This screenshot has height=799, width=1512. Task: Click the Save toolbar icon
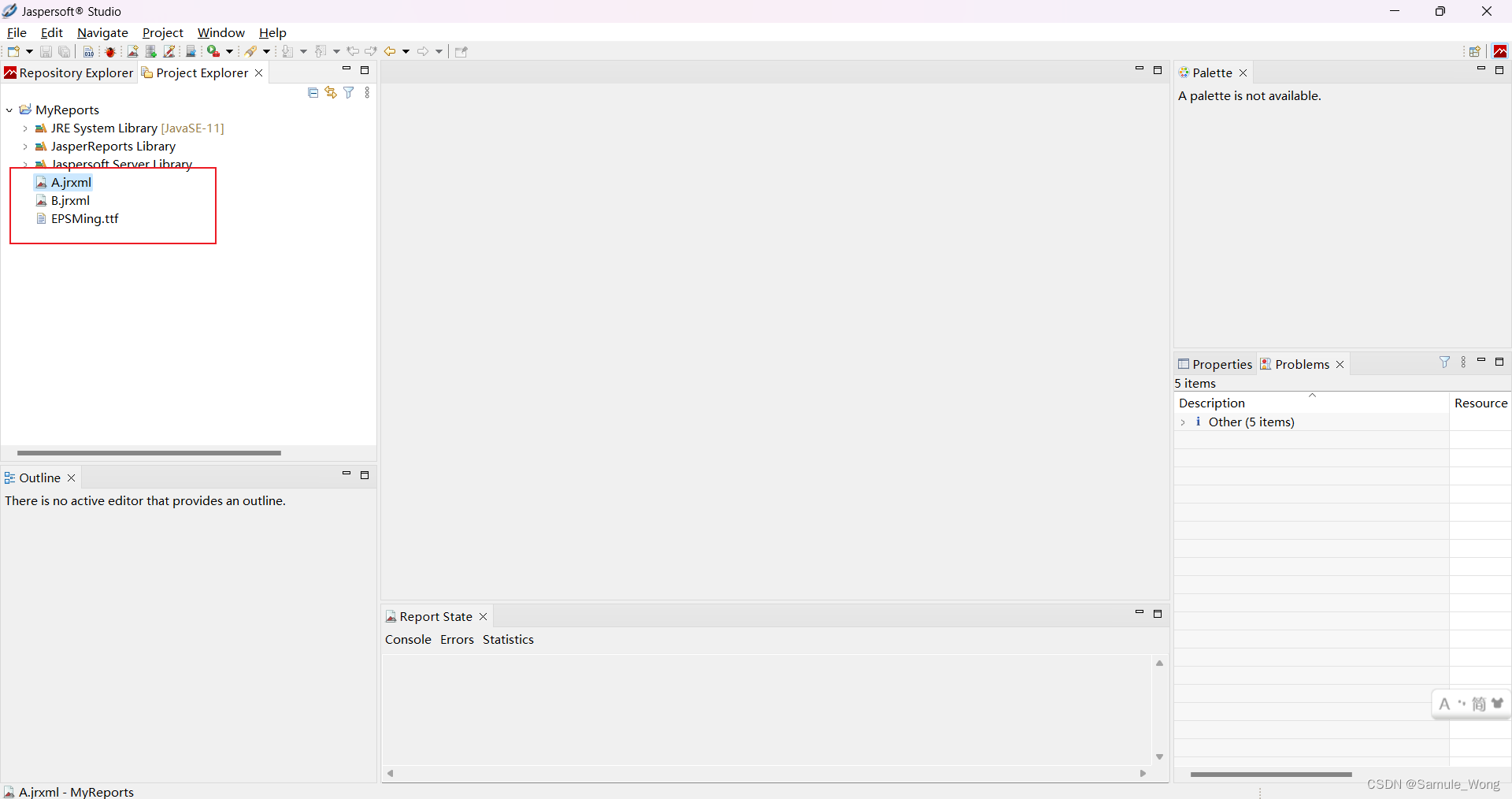coord(46,52)
